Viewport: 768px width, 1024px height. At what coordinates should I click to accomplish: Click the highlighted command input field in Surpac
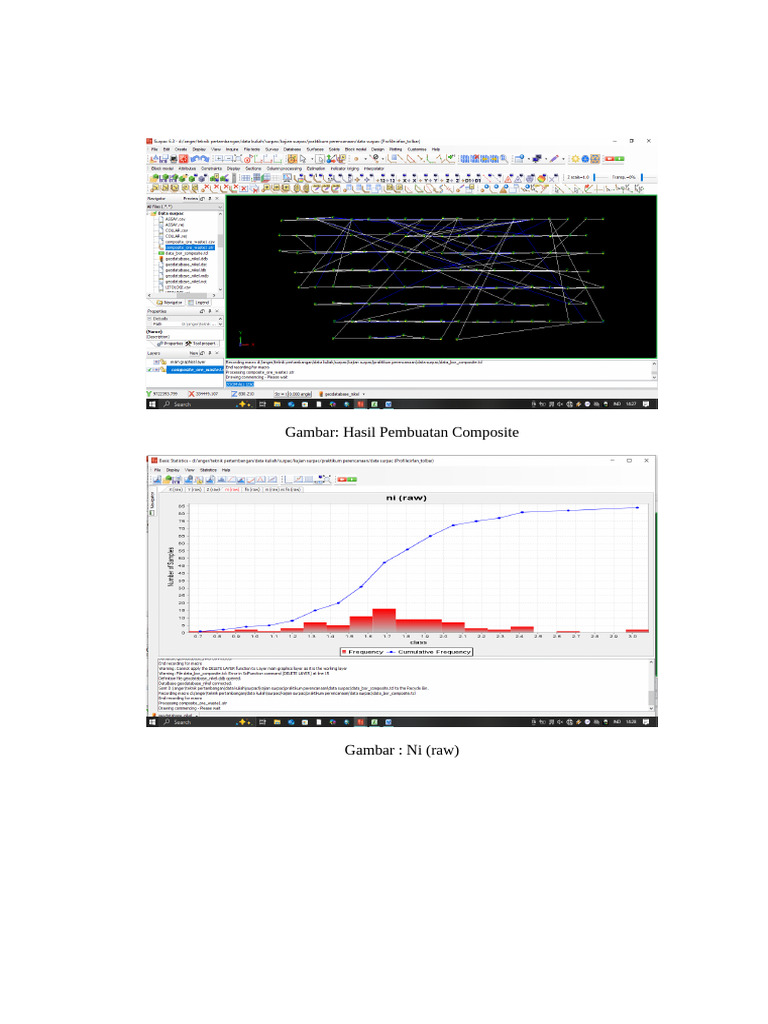(x=440, y=384)
